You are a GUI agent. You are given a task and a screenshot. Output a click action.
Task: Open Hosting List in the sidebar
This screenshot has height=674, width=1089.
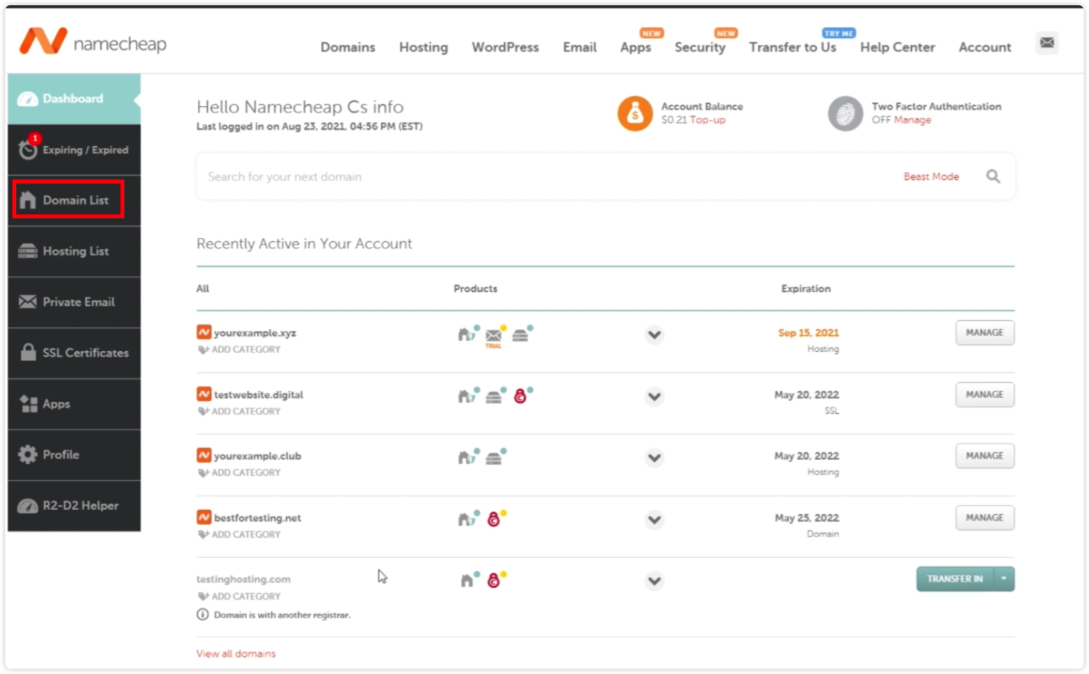(x=74, y=251)
